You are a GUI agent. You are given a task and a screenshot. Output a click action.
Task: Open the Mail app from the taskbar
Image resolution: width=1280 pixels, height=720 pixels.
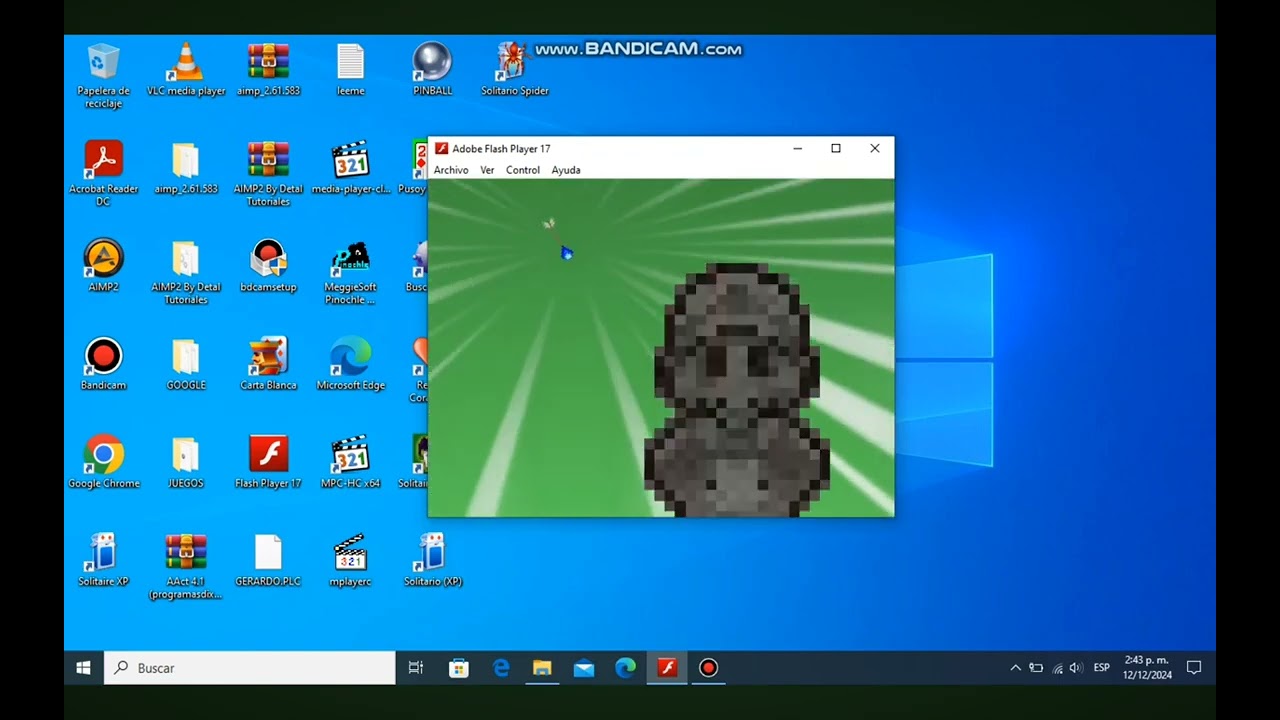584,668
